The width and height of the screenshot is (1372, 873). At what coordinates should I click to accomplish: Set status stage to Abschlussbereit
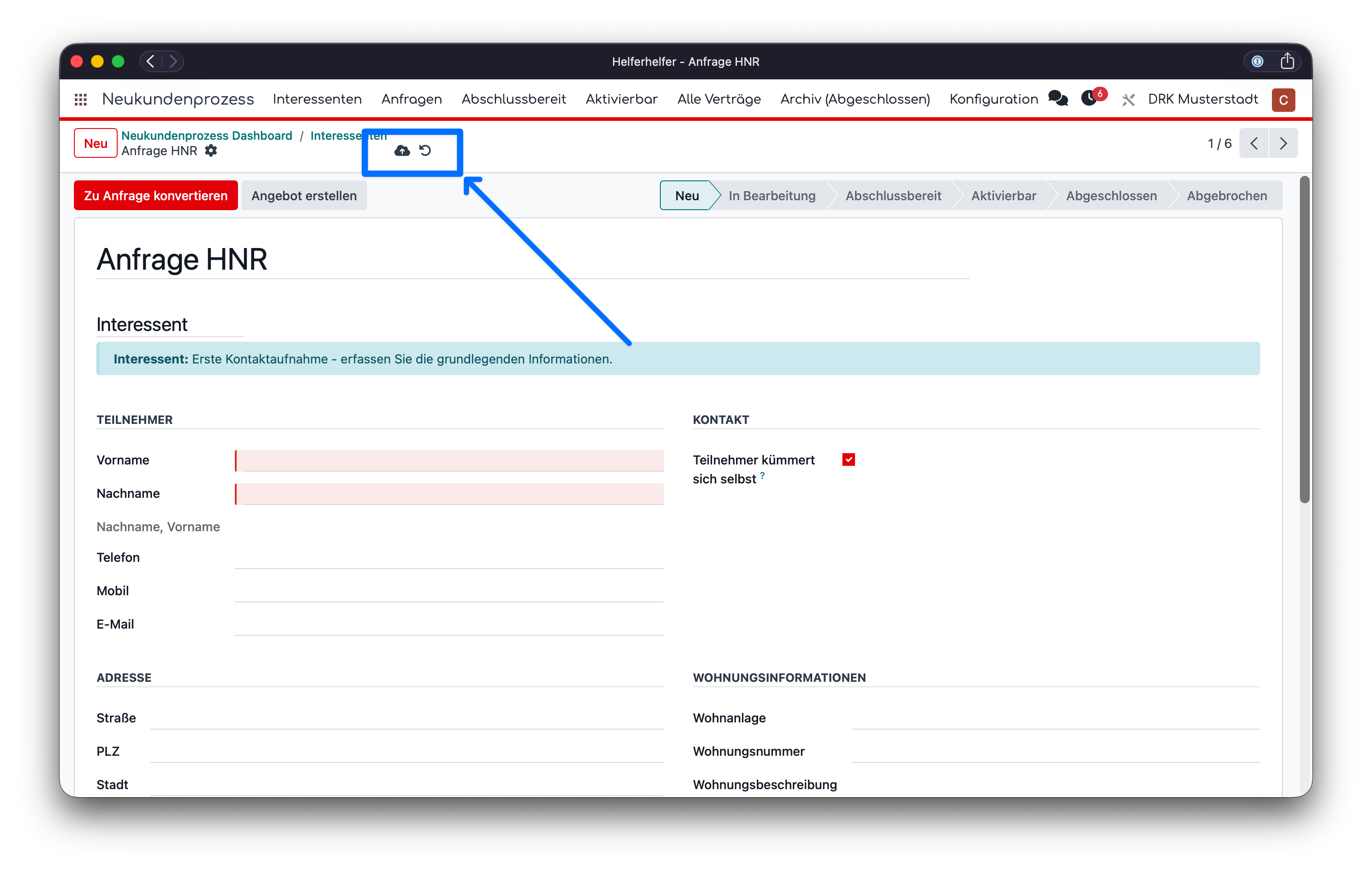[893, 195]
